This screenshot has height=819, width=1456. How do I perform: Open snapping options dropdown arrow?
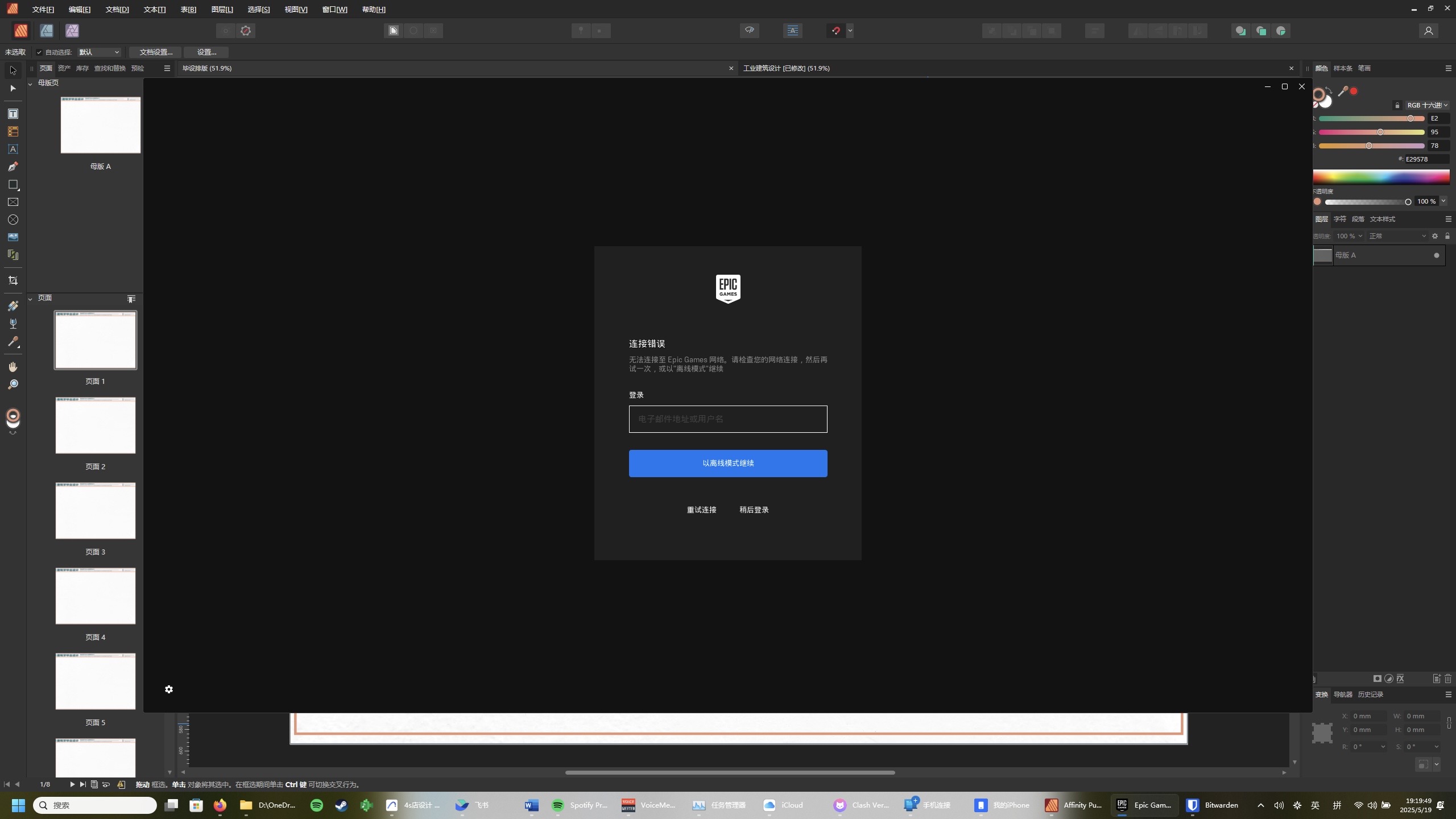pos(850,31)
